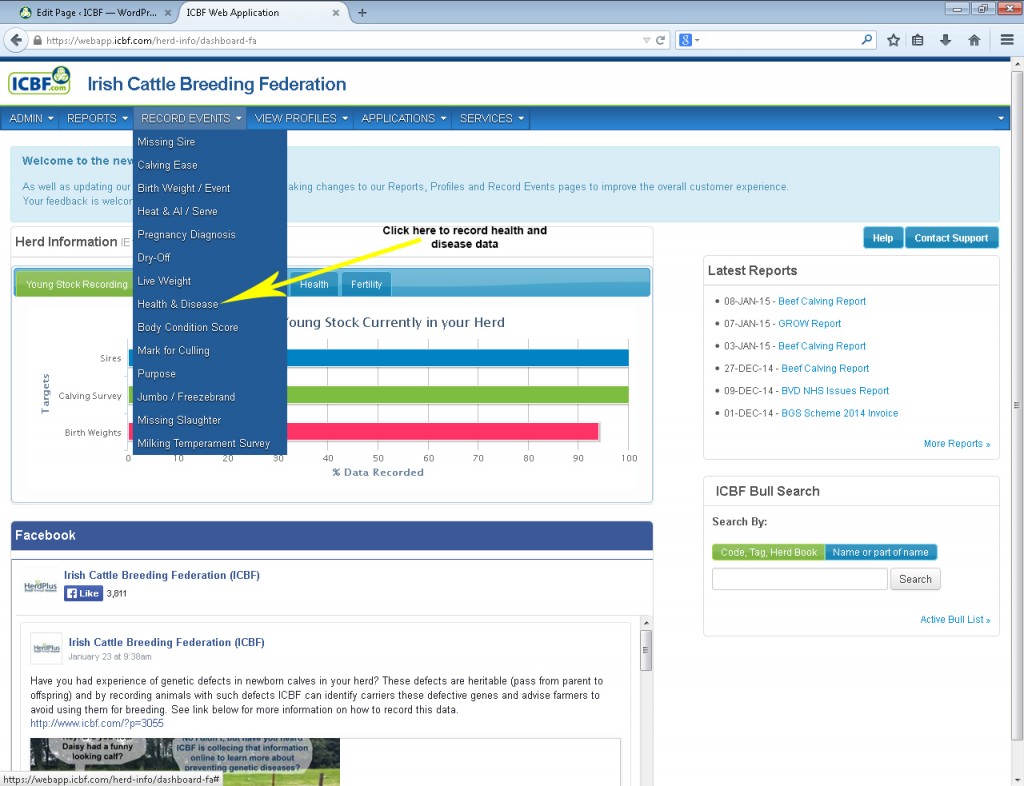Open the Google search engine selector
The height and width of the screenshot is (786, 1024).
(689, 40)
